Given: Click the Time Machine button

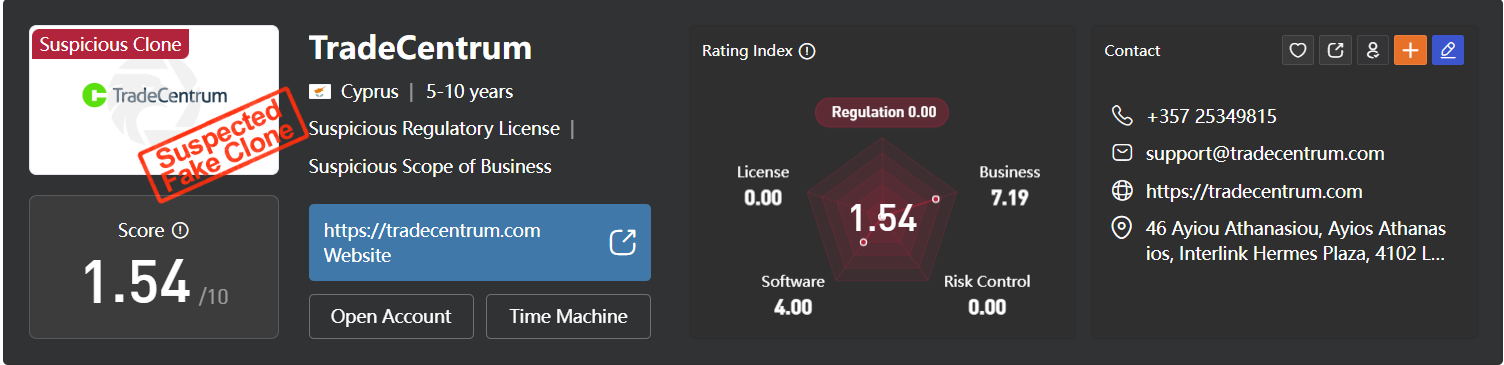Looking at the screenshot, I should [568, 317].
